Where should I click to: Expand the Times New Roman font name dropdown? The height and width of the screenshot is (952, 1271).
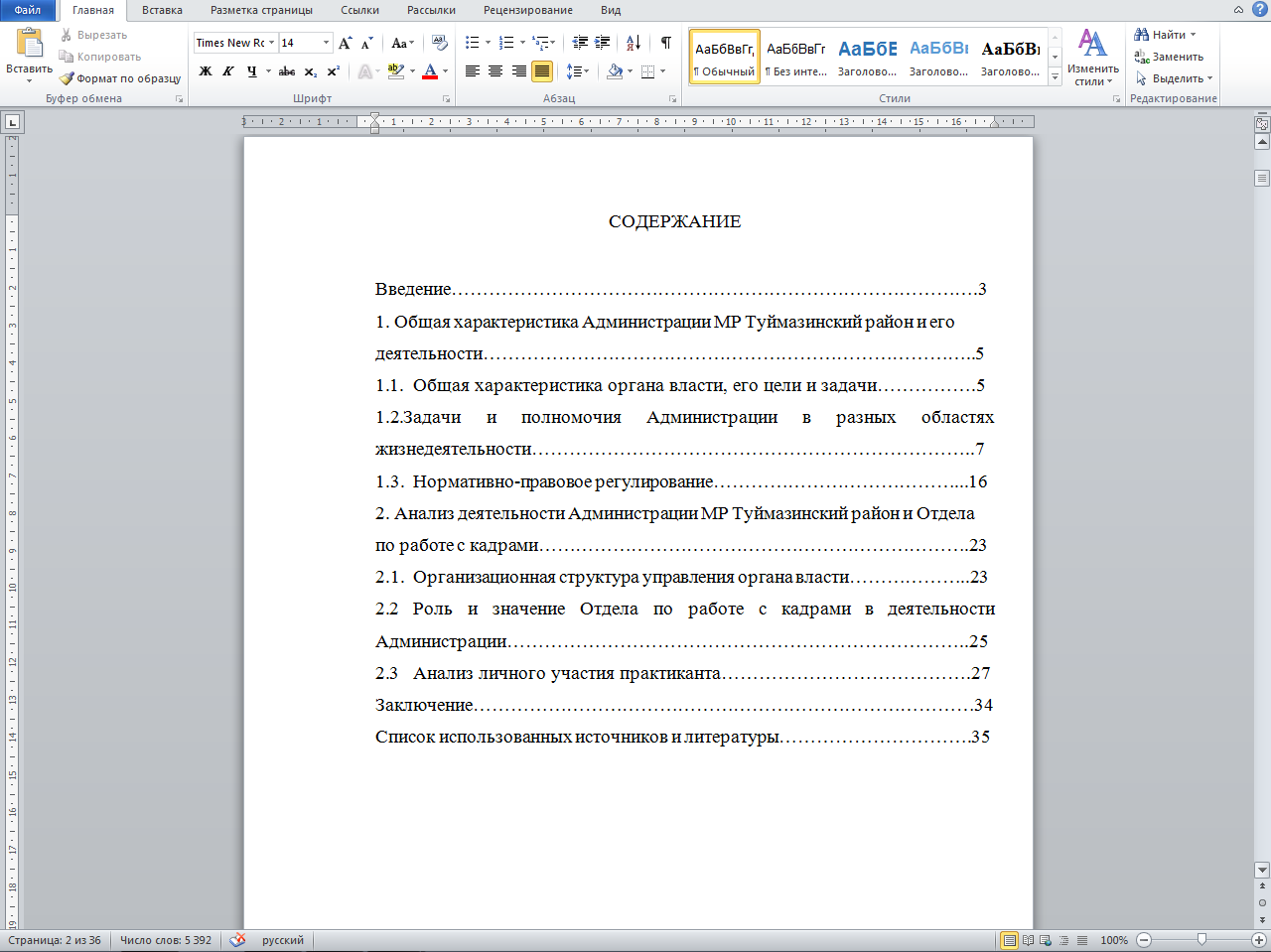[x=272, y=43]
